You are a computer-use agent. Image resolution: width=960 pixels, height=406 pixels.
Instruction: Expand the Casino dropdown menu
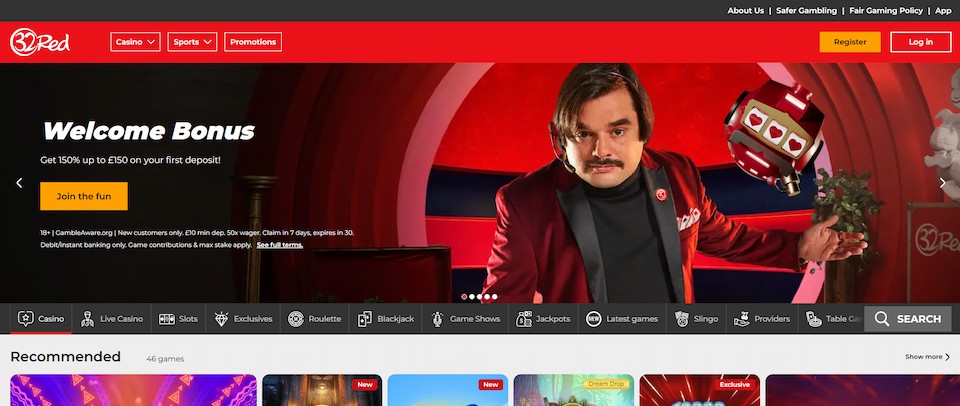[x=136, y=42]
